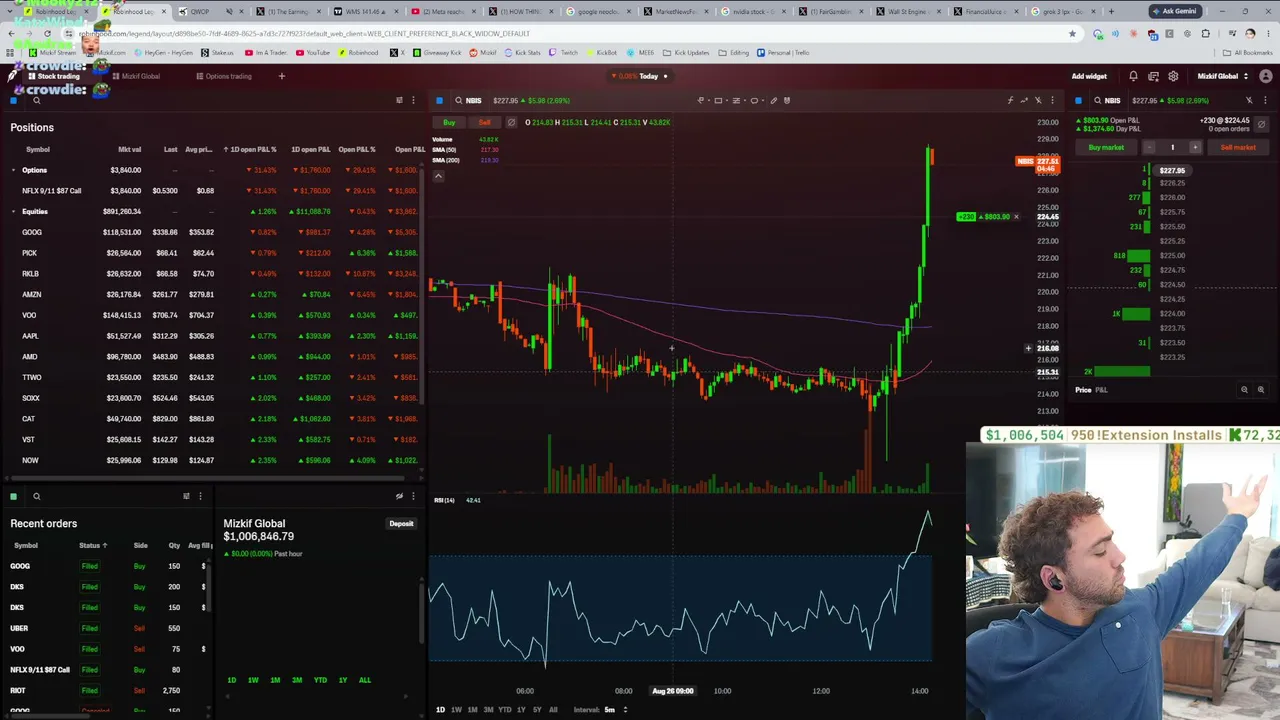Viewport: 1280px width, 720px height.
Task: Open the Recent orders widget three-dot menu
Action: click(x=200, y=496)
